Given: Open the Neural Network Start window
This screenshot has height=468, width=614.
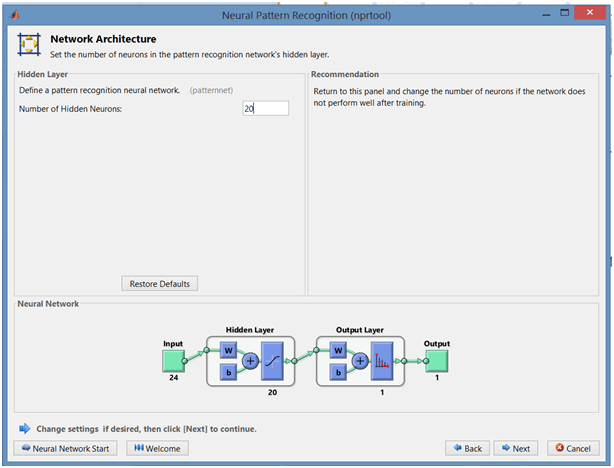Looking at the screenshot, I should click(65, 448).
